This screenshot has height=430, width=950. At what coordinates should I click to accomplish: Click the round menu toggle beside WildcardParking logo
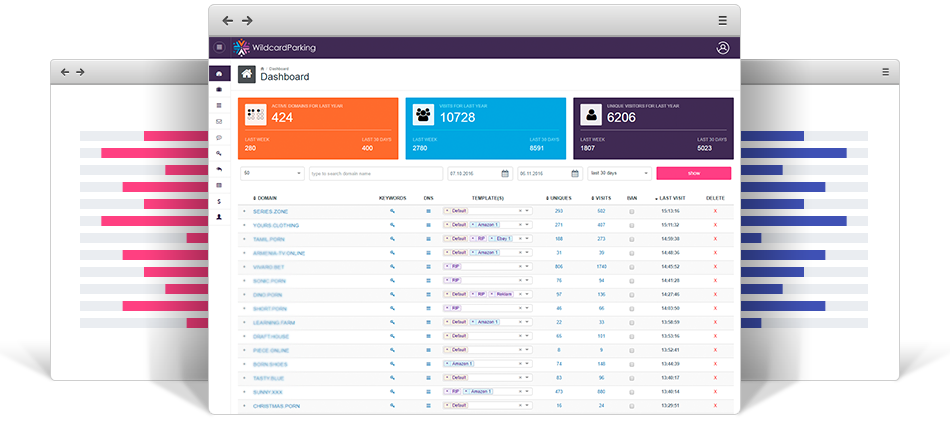[219, 47]
